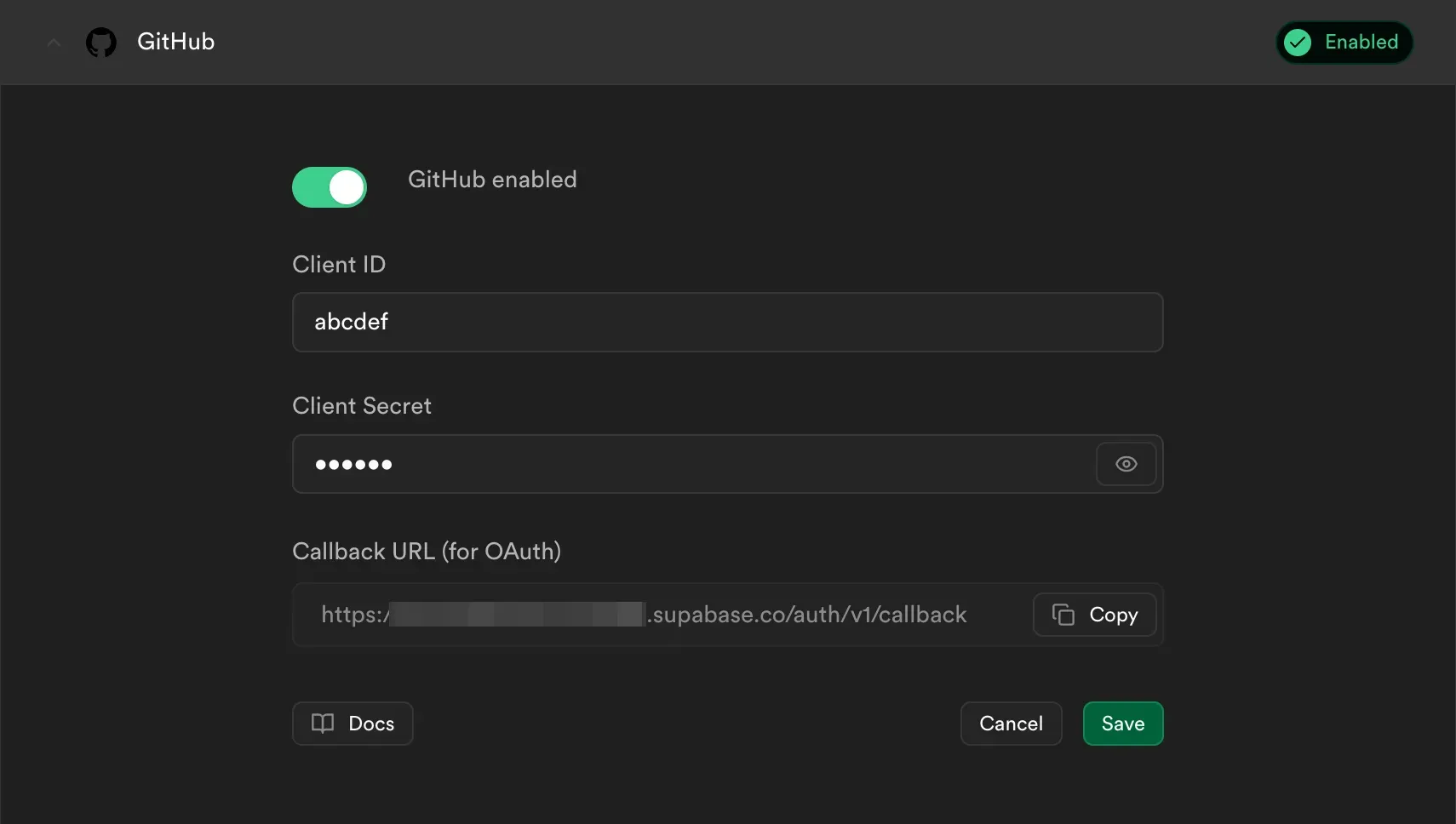1456x824 pixels.
Task: Open the Docs link
Action: pyautogui.click(x=353, y=724)
